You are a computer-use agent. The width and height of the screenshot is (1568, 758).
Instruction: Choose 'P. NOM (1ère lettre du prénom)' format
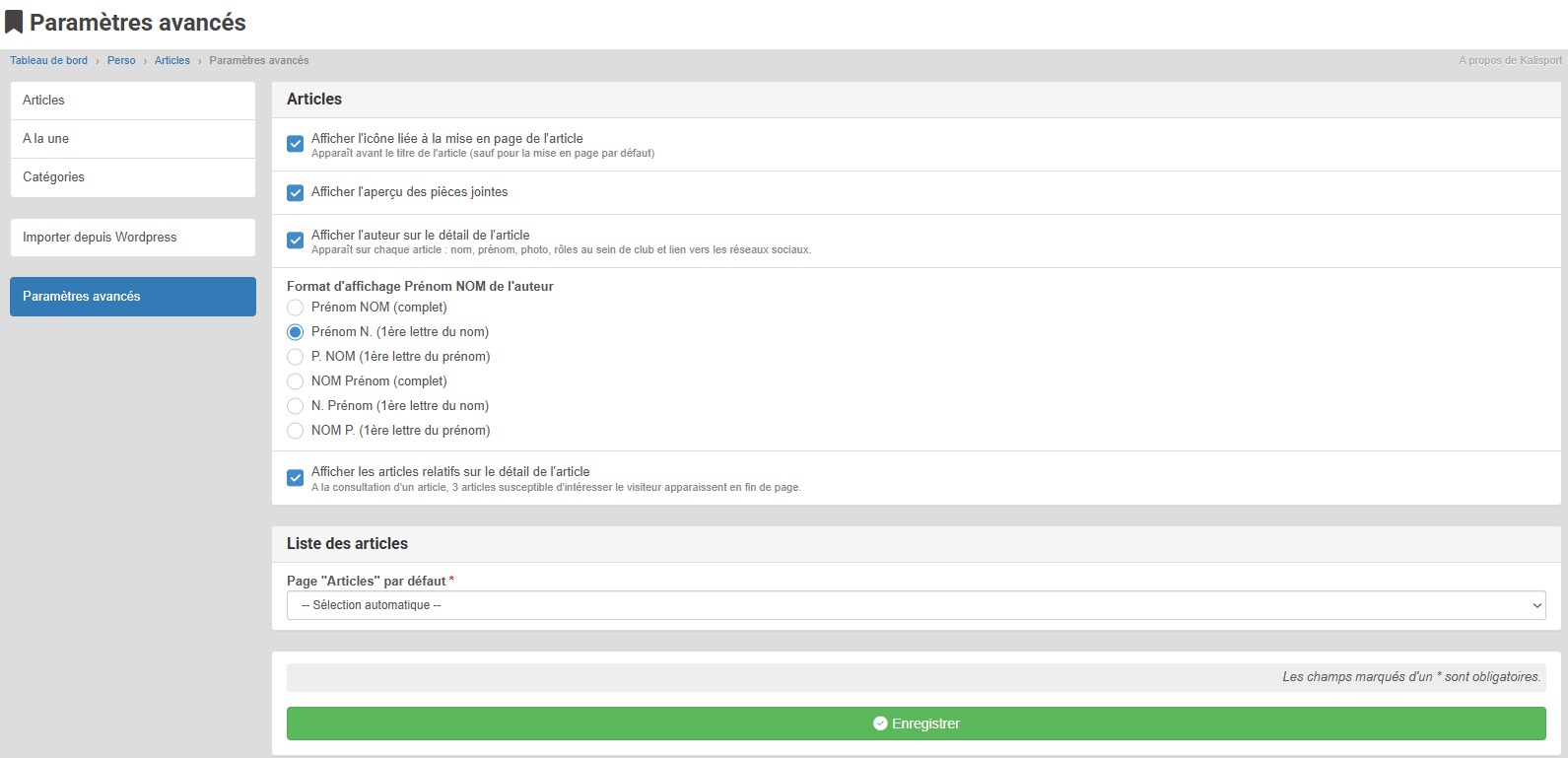[295, 357]
